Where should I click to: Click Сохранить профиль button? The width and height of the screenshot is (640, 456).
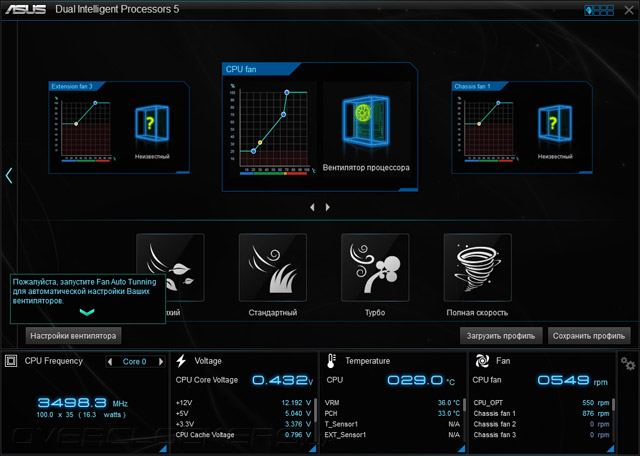pyautogui.click(x=589, y=336)
